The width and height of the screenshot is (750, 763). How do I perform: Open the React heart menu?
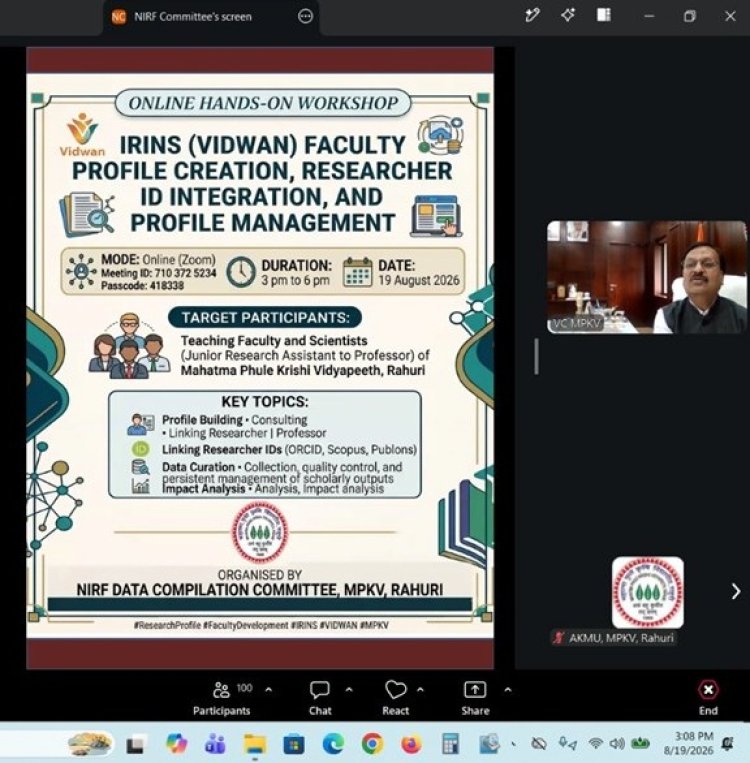395,699
